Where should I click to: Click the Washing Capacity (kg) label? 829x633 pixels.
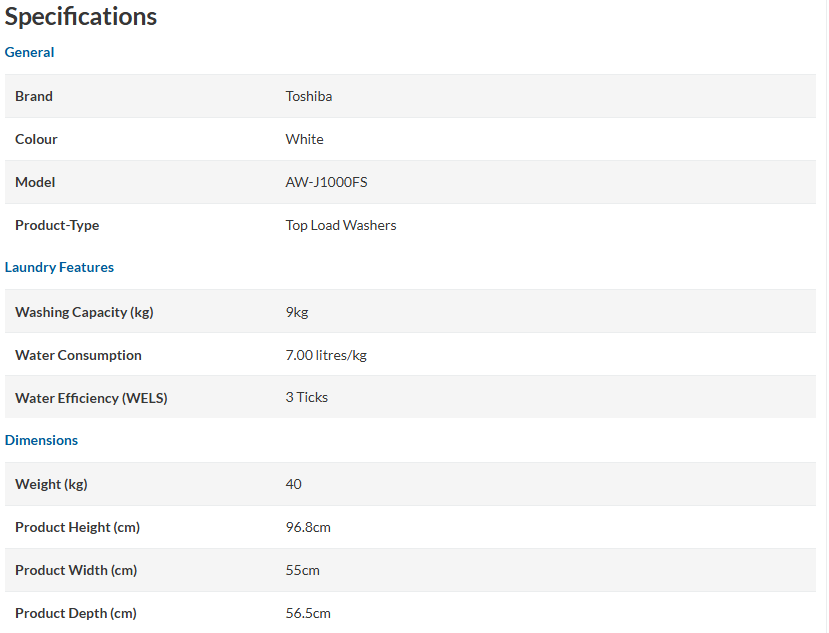pyautogui.click(x=84, y=312)
